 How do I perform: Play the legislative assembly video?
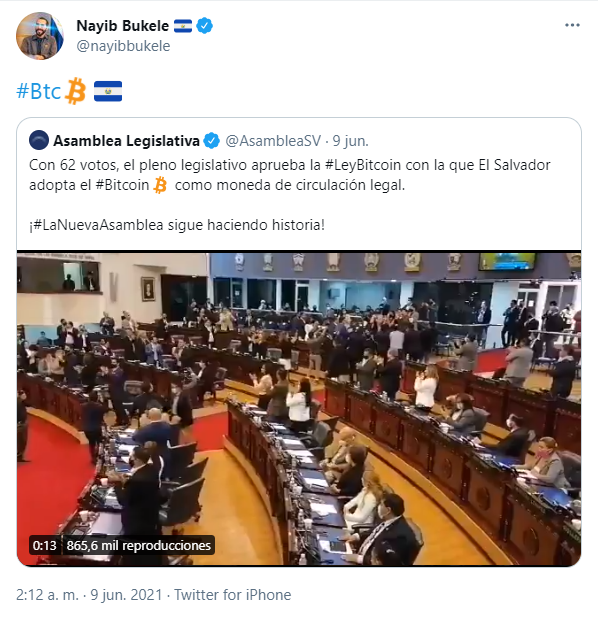(x=299, y=409)
